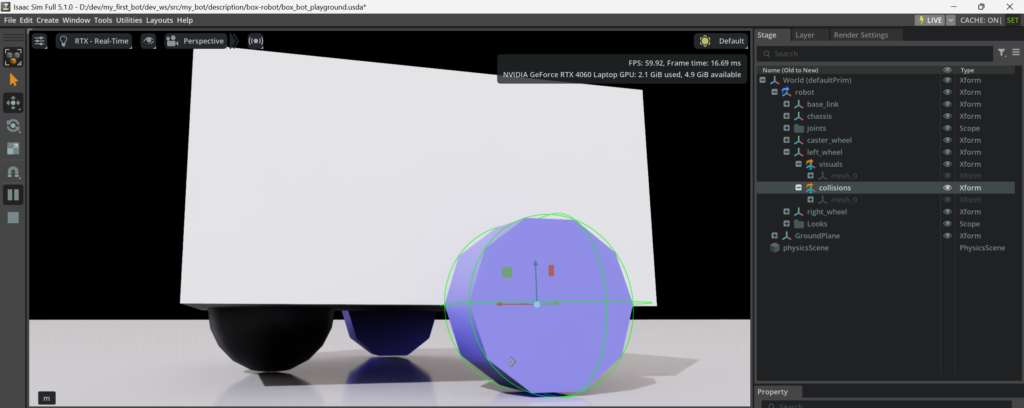Viewport: 1024px width, 408px height.
Task: Click the Stage filter funnel icon
Action: tap(1002, 53)
